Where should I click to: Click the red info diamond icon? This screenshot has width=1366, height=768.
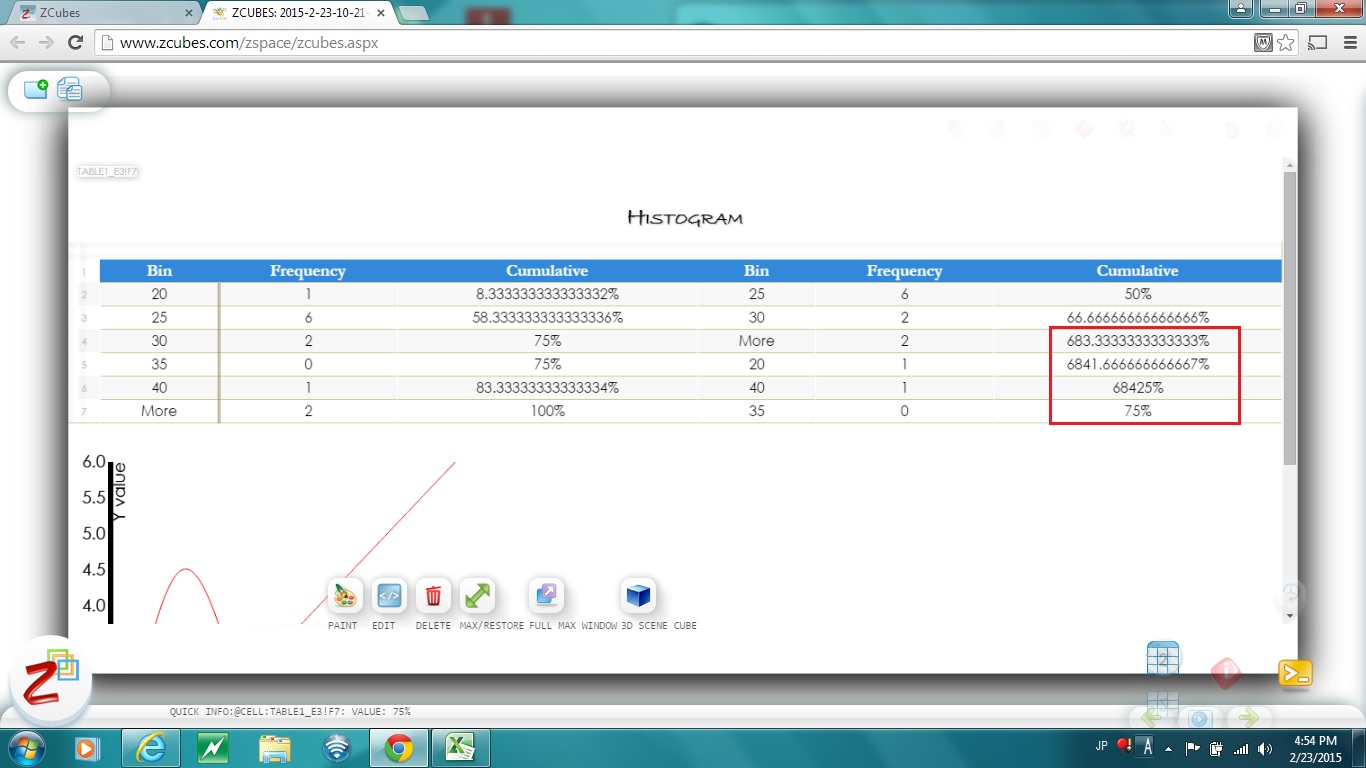point(1226,674)
